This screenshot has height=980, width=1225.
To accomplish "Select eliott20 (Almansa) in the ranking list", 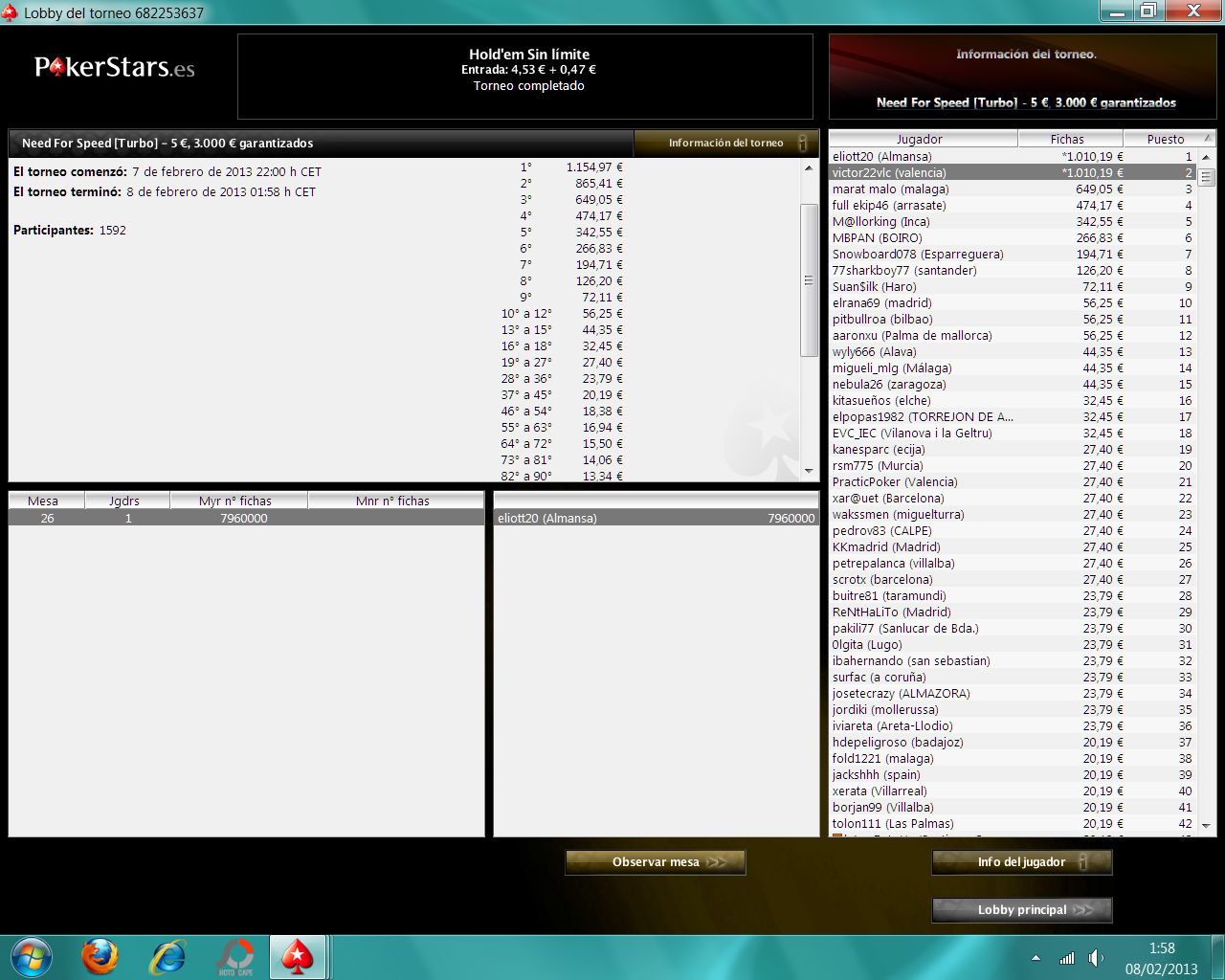I will coord(1013,157).
